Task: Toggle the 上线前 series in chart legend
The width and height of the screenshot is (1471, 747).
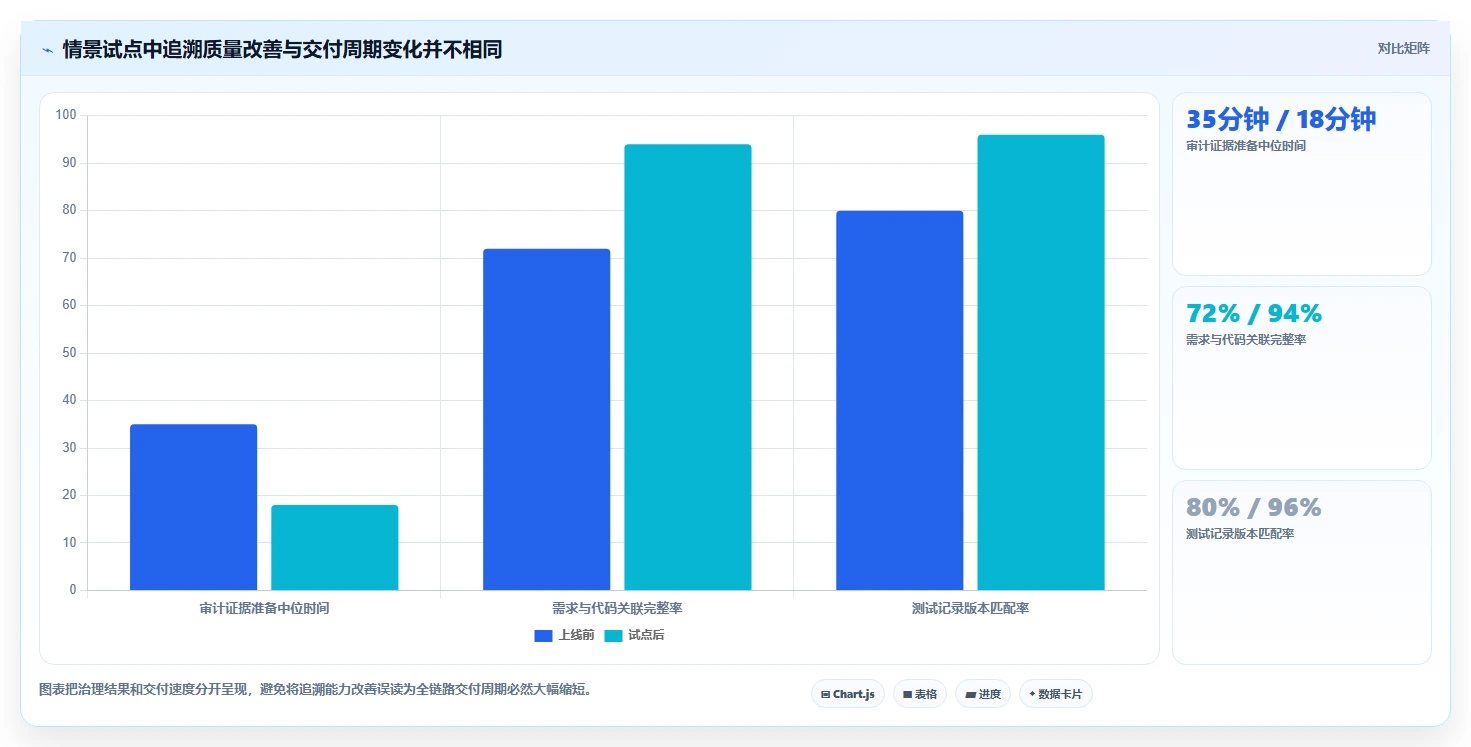Action: (565, 635)
